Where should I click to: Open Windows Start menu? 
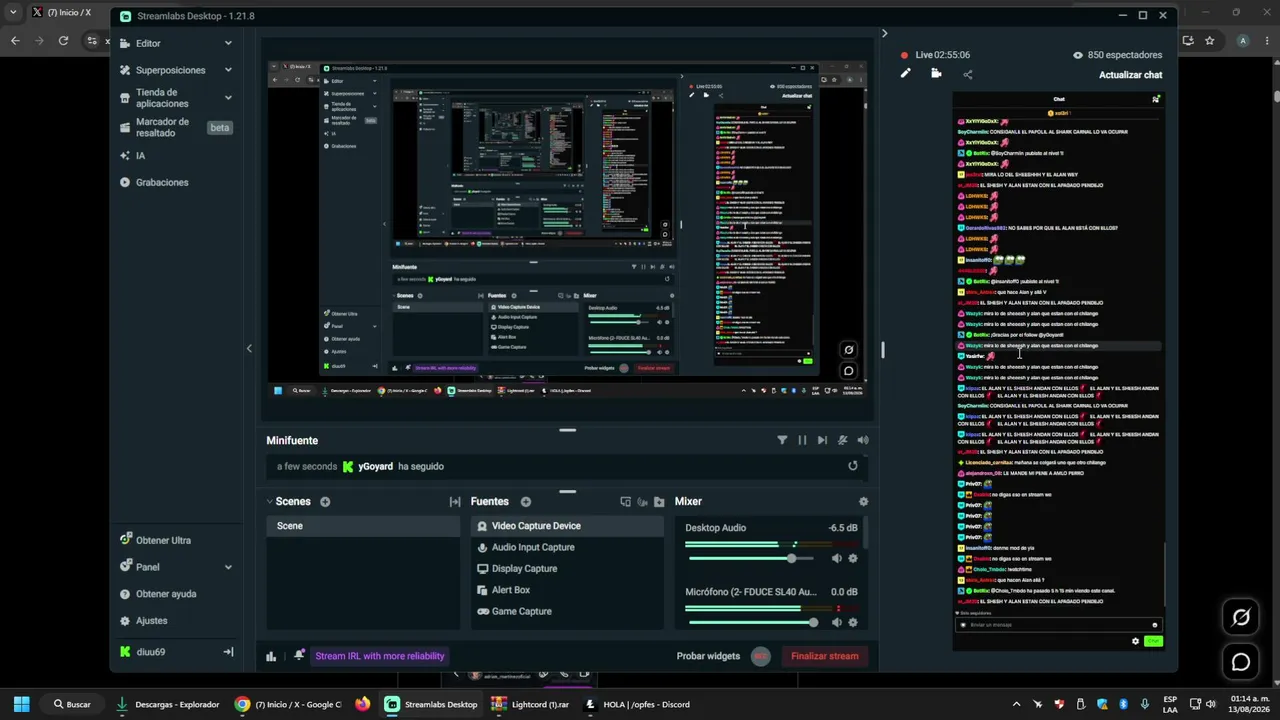(x=22, y=704)
